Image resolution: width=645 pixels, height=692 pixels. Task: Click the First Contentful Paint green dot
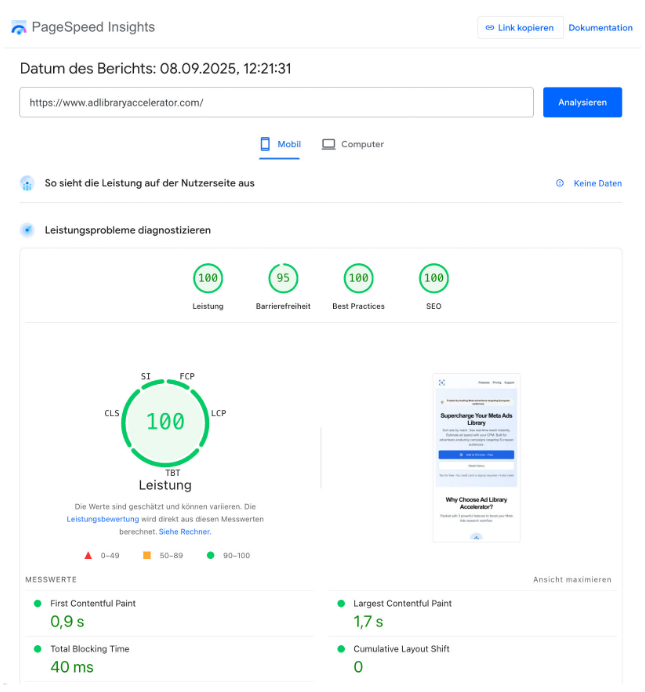[38, 603]
